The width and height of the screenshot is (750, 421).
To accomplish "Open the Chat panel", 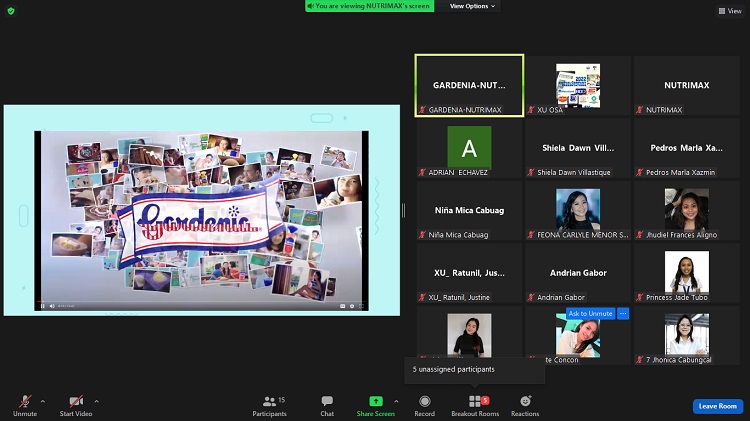I will click(x=327, y=405).
